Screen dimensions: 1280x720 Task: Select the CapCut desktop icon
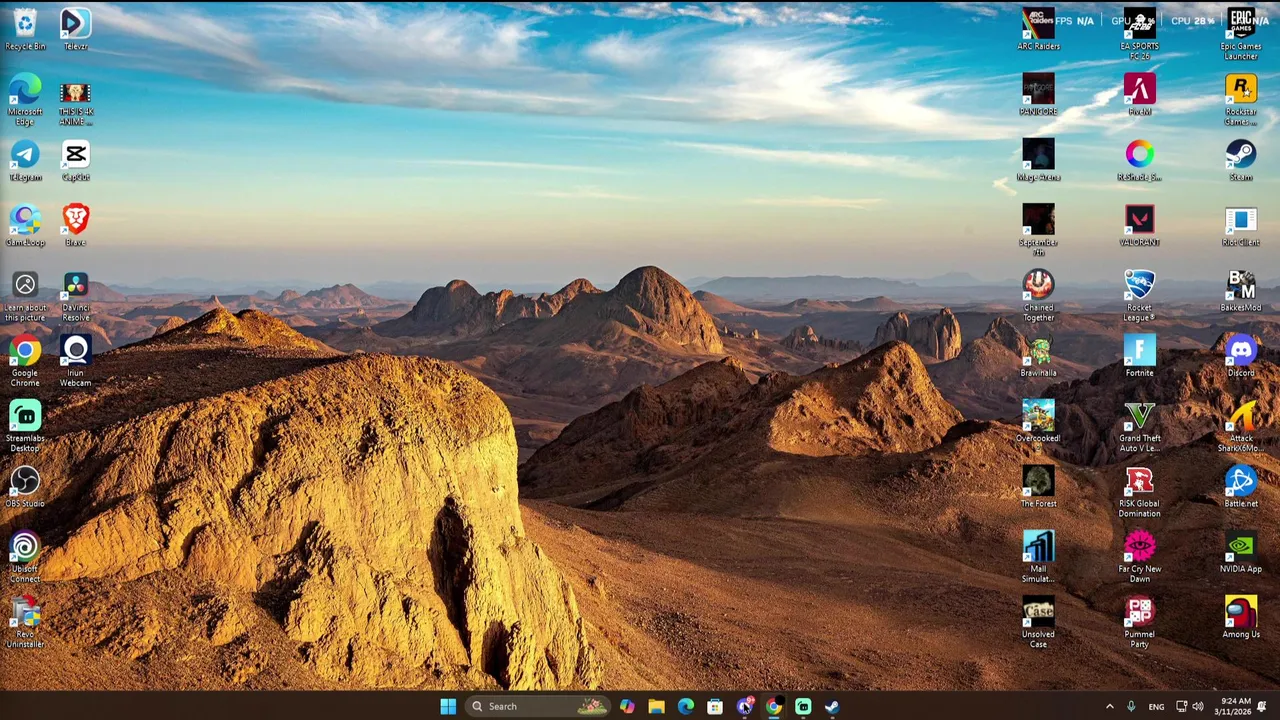pyautogui.click(x=75, y=160)
